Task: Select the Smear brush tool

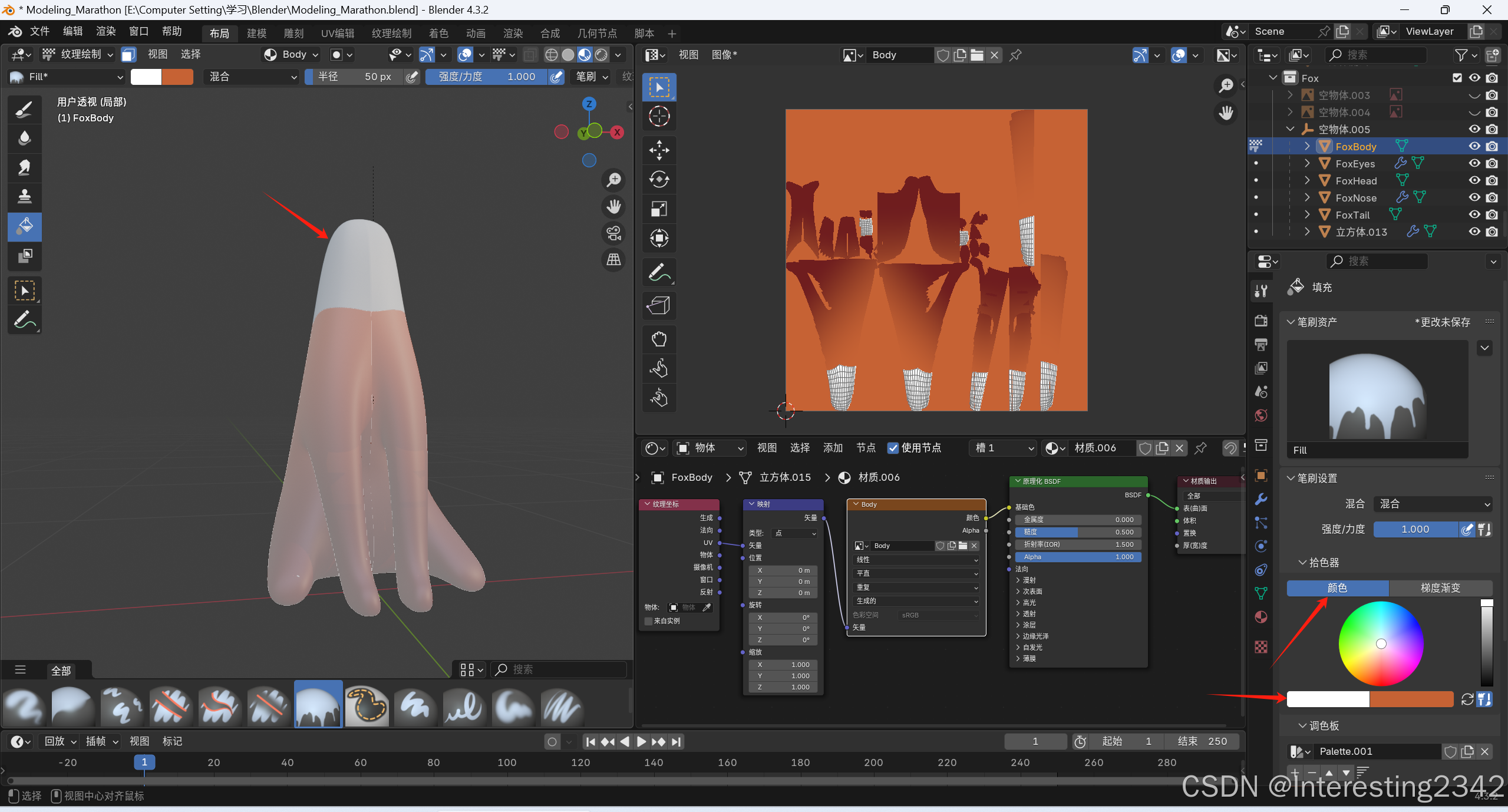Action: 24,167
